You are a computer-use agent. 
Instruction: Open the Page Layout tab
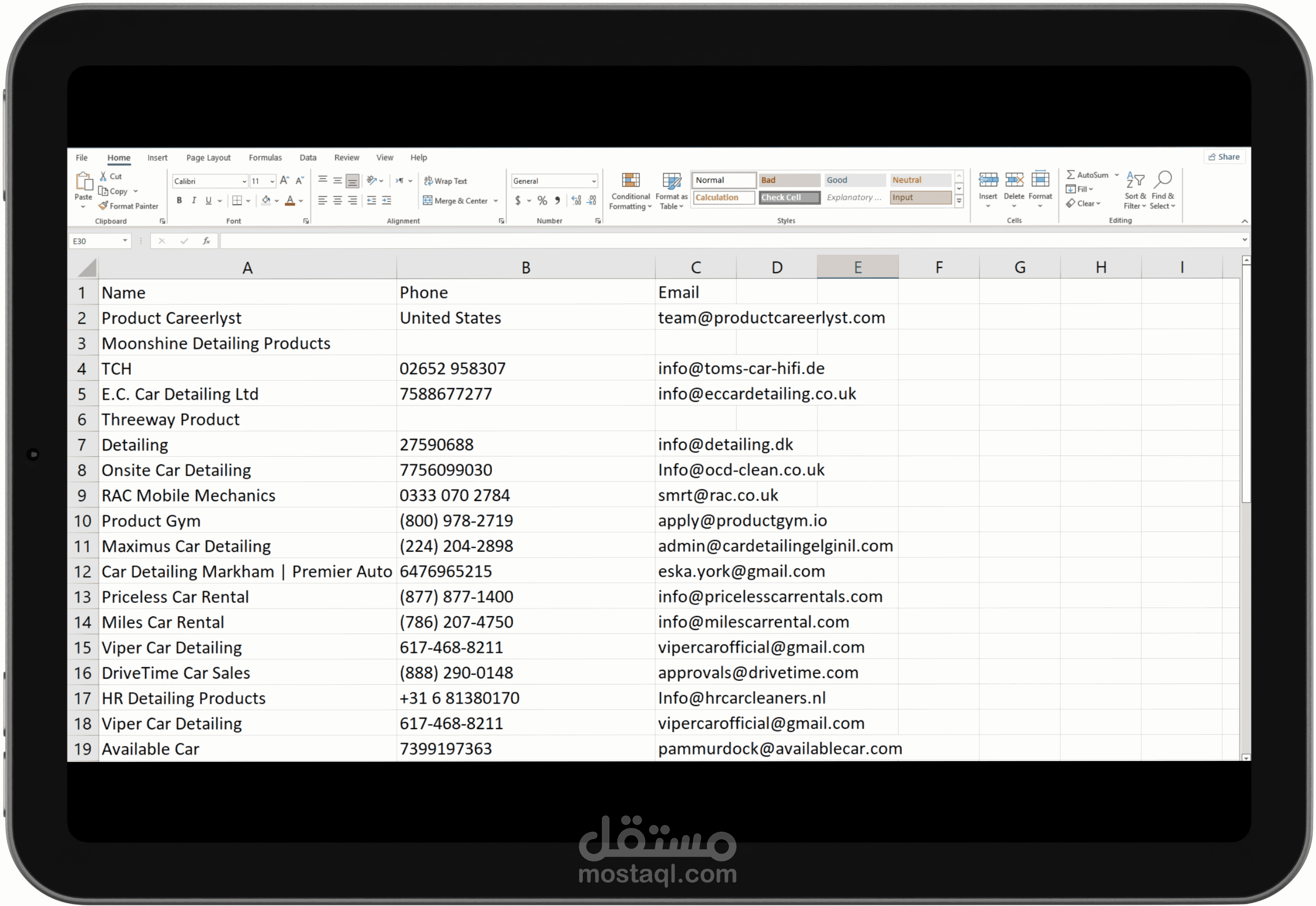(208, 158)
